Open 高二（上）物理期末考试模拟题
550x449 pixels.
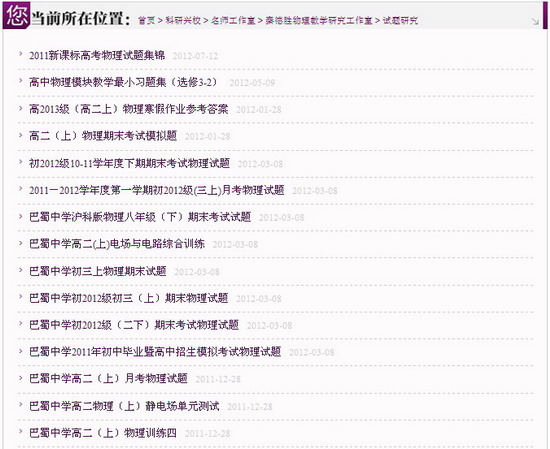coord(103,136)
